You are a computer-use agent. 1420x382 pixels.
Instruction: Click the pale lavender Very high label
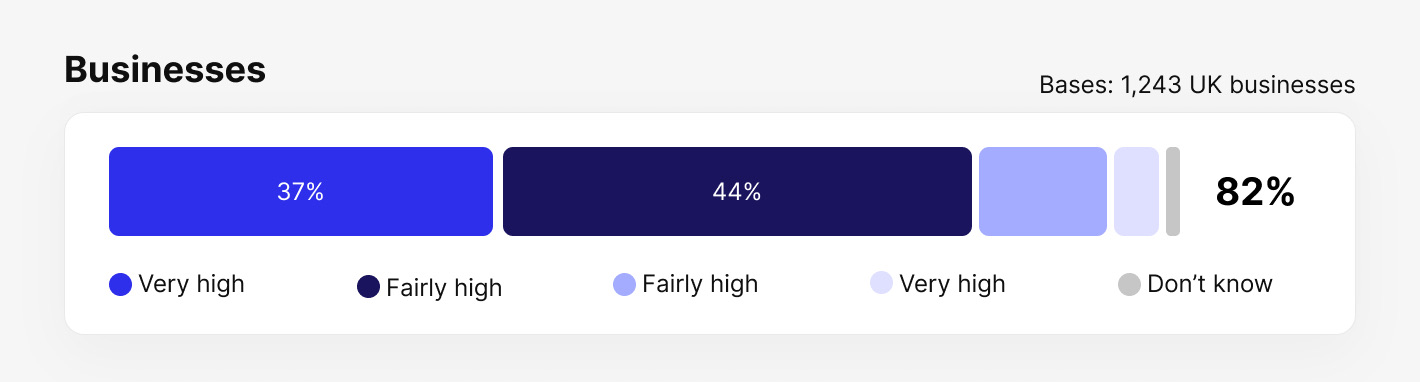coord(952,284)
